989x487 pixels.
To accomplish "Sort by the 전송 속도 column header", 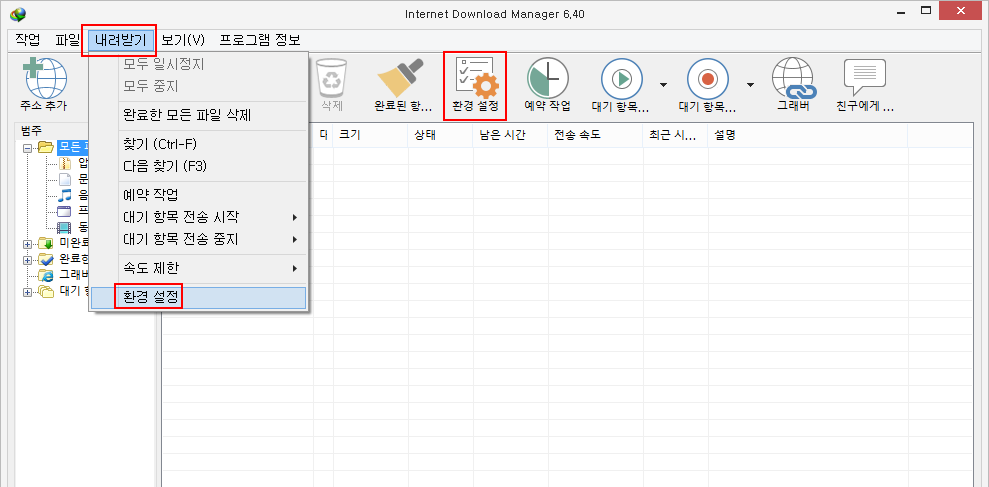I will coord(595,135).
